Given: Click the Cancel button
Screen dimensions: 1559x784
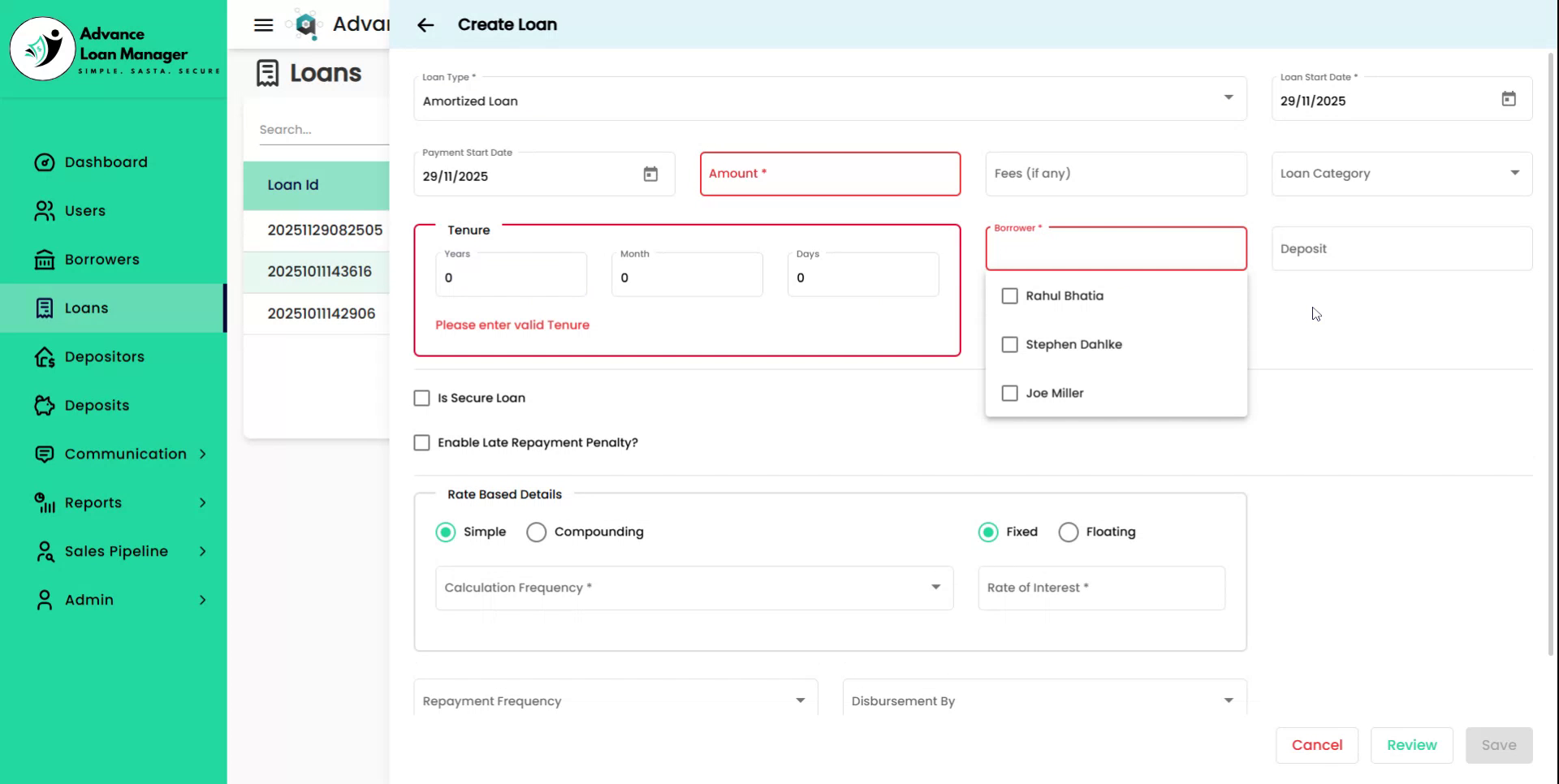Looking at the screenshot, I should coord(1316,745).
